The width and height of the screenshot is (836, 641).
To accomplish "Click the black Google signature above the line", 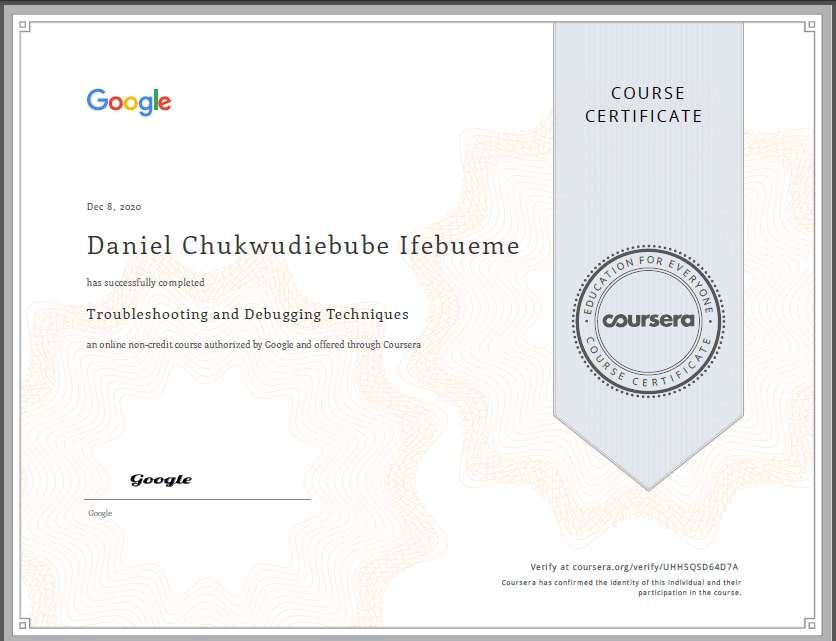I will tap(161, 480).
